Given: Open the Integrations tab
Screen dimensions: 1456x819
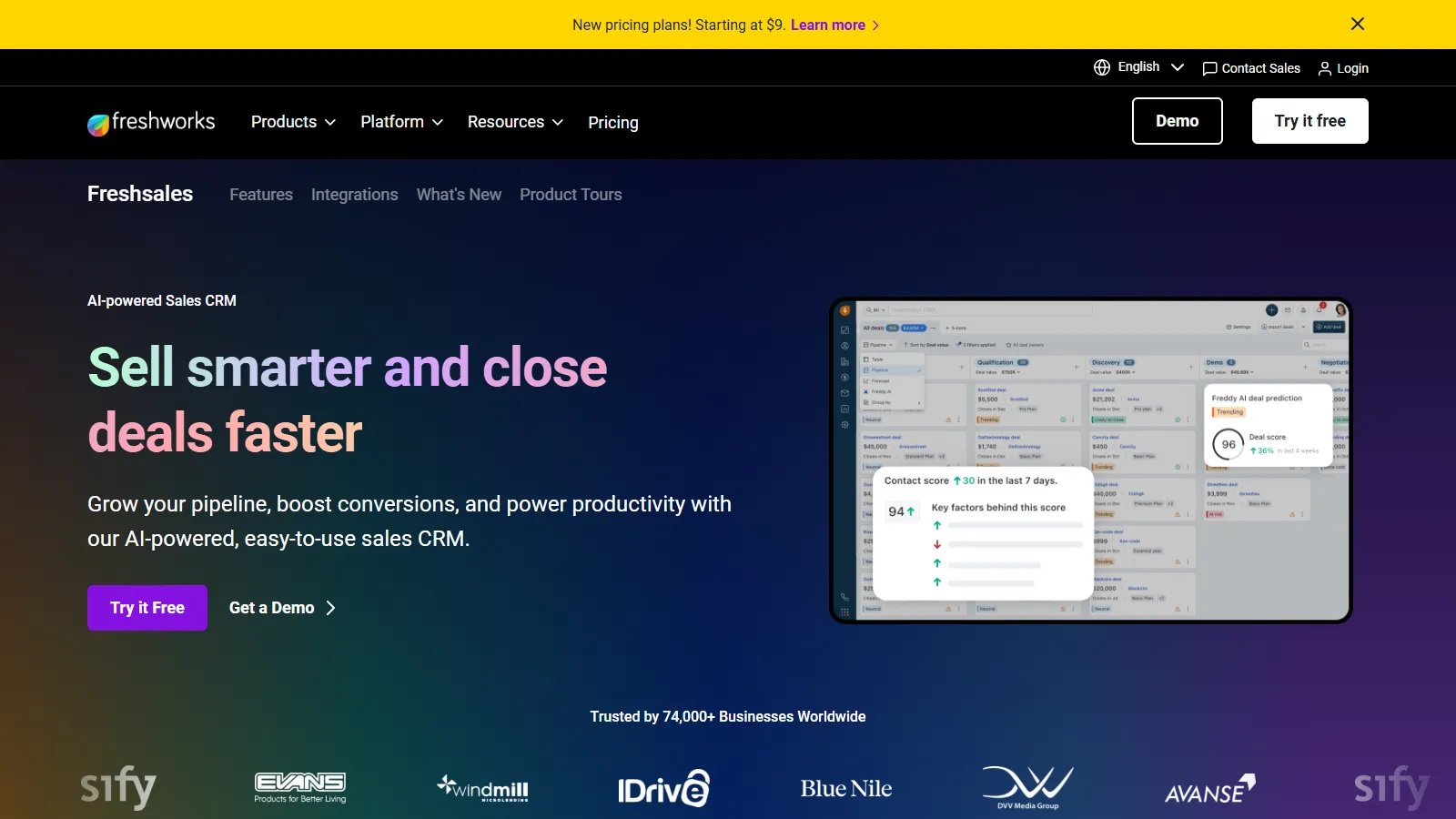Looking at the screenshot, I should point(354,195).
